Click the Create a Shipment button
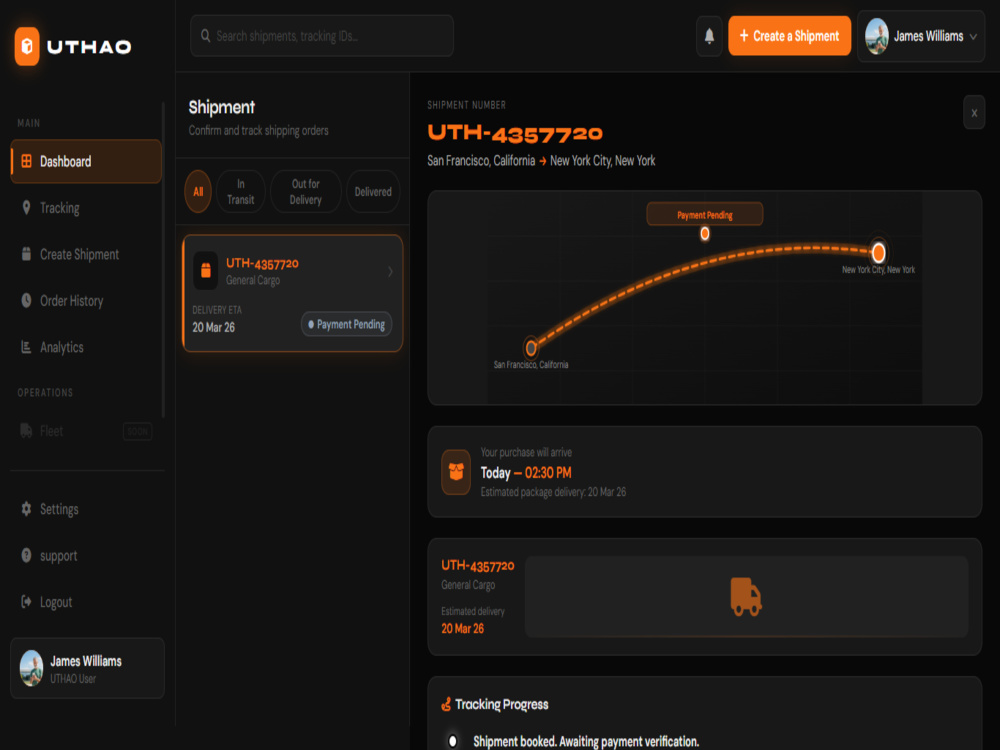1000x750 pixels. tap(790, 36)
